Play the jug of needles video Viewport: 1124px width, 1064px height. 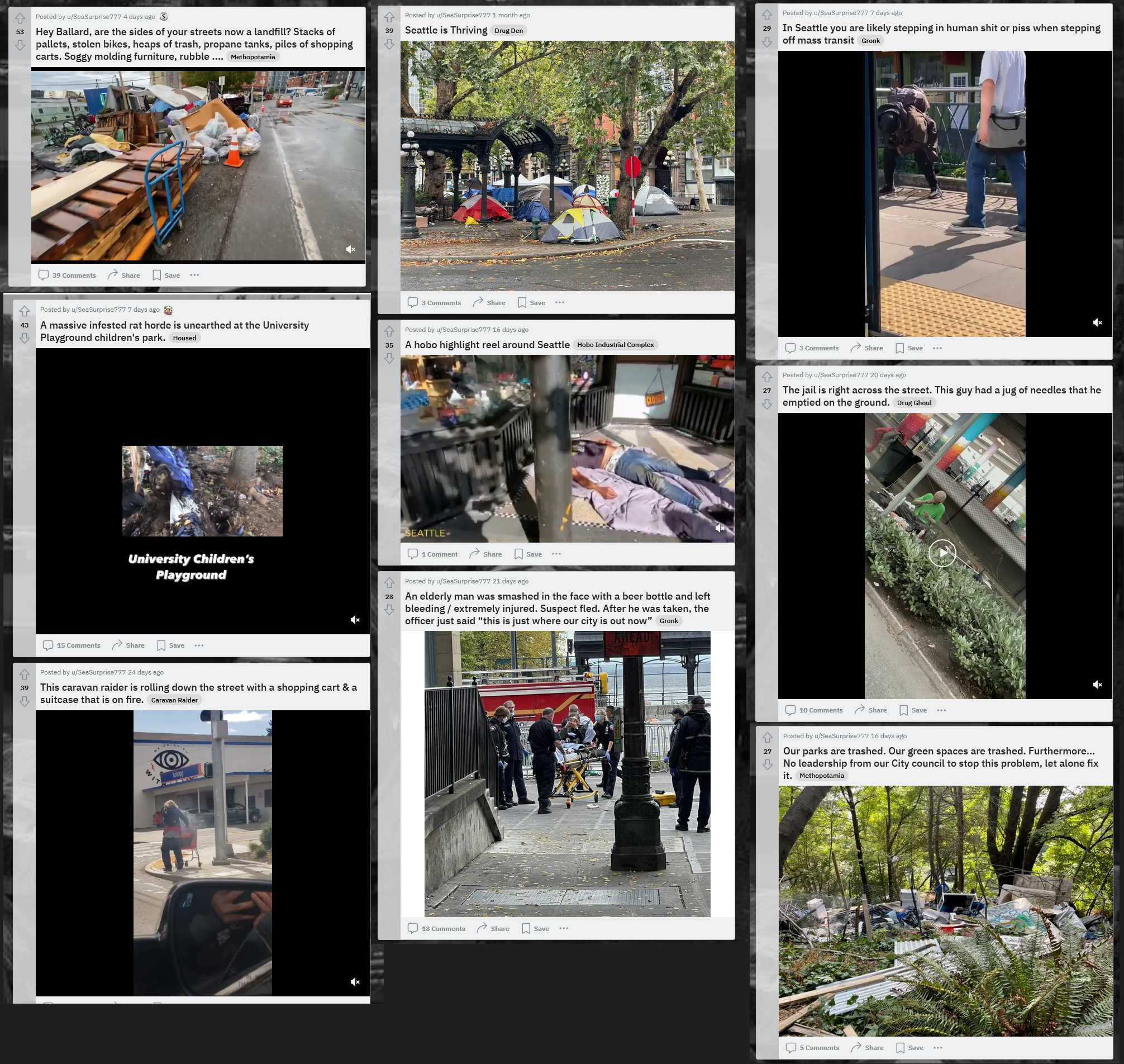click(942, 553)
